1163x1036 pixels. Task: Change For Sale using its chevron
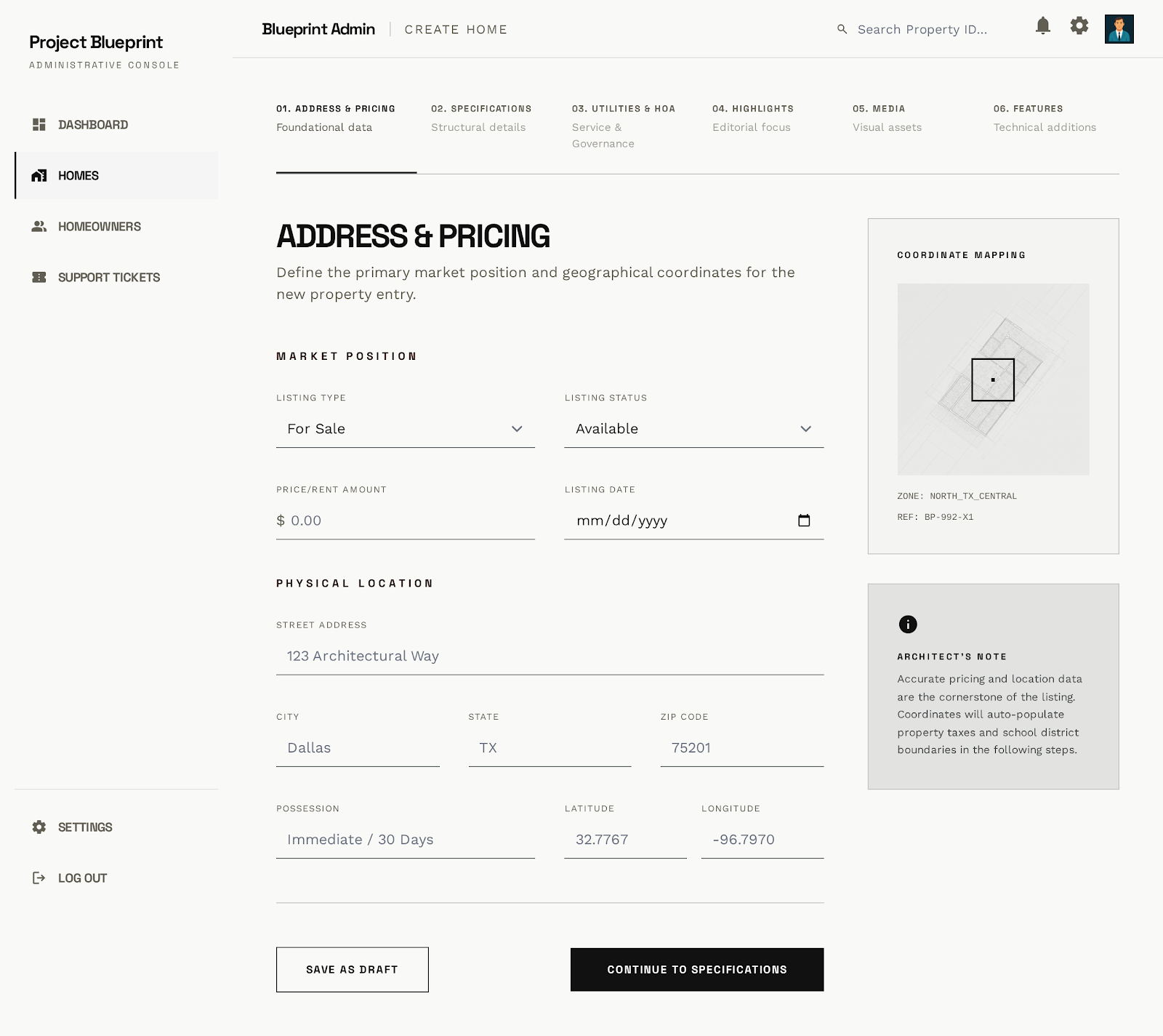(x=517, y=429)
